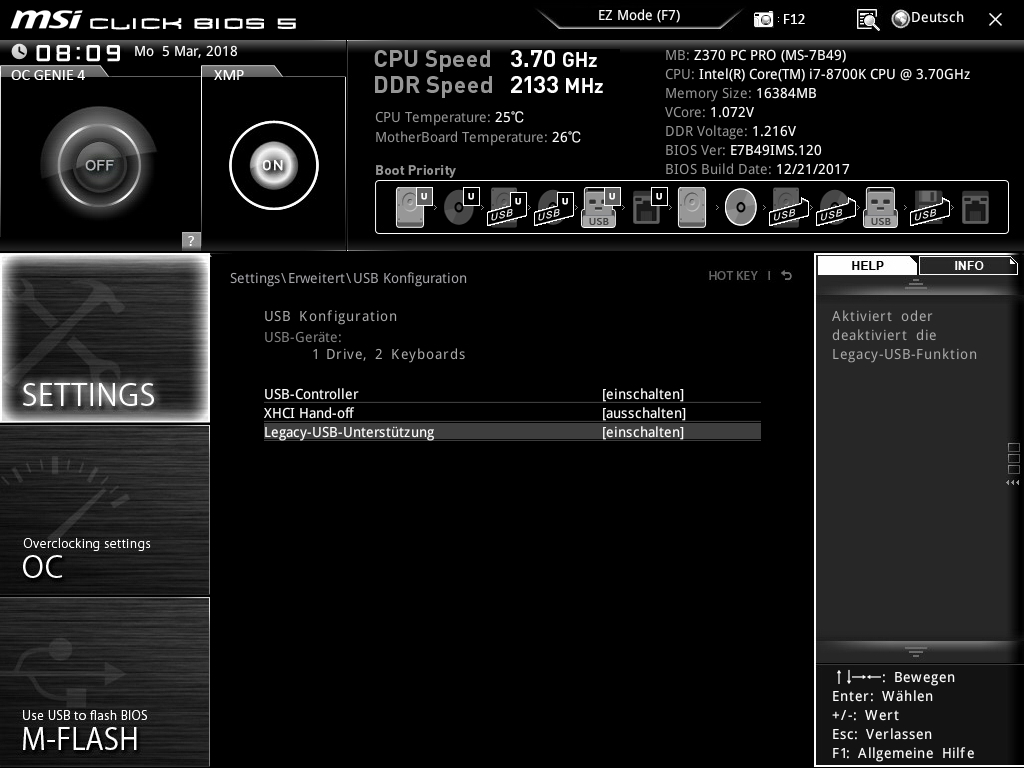
Task: Toggle the OC Genie 4 OFF button
Action: point(99,165)
